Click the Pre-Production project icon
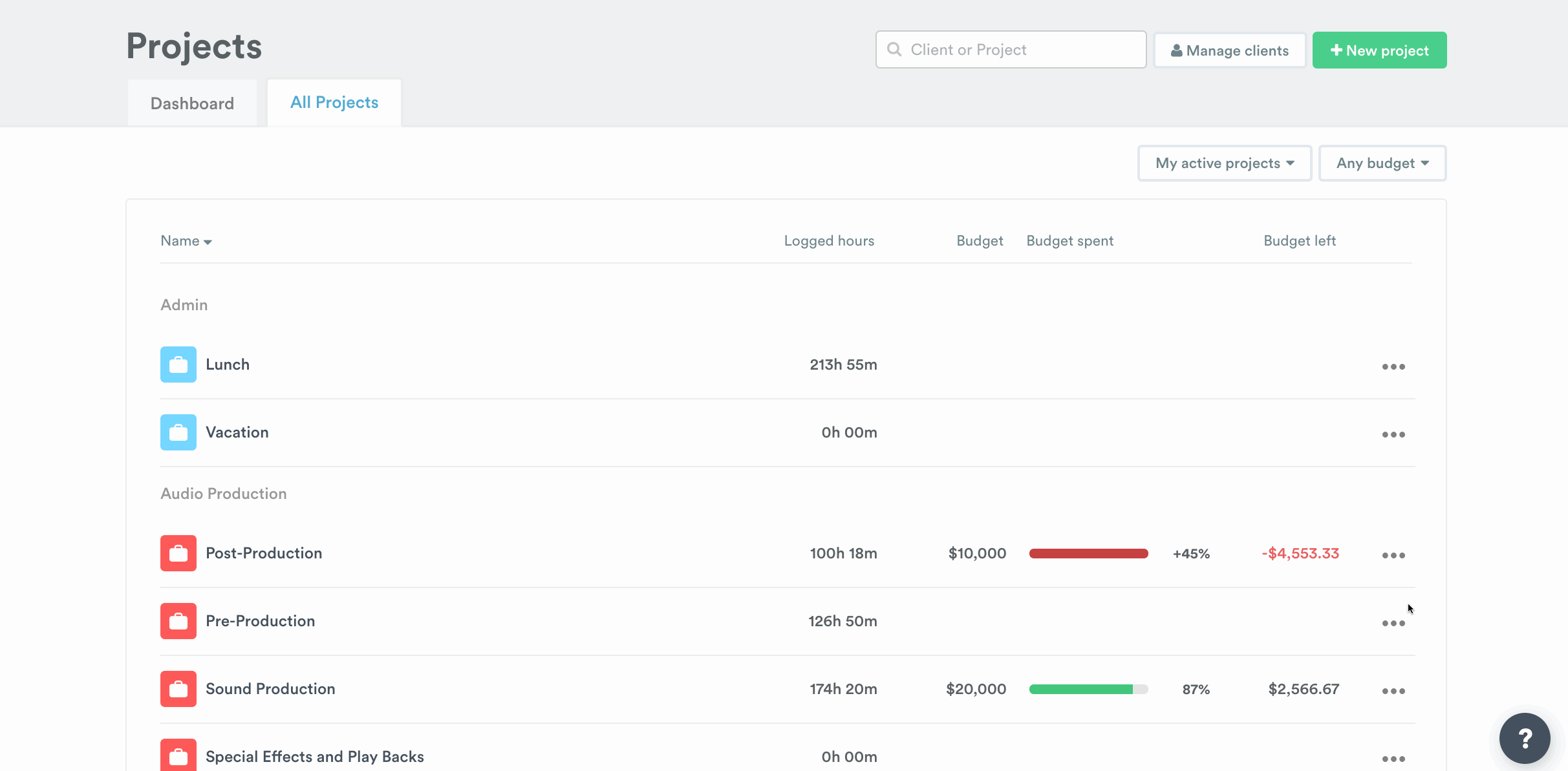Screen dimensions: 1568x771 click(x=178, y=621)
